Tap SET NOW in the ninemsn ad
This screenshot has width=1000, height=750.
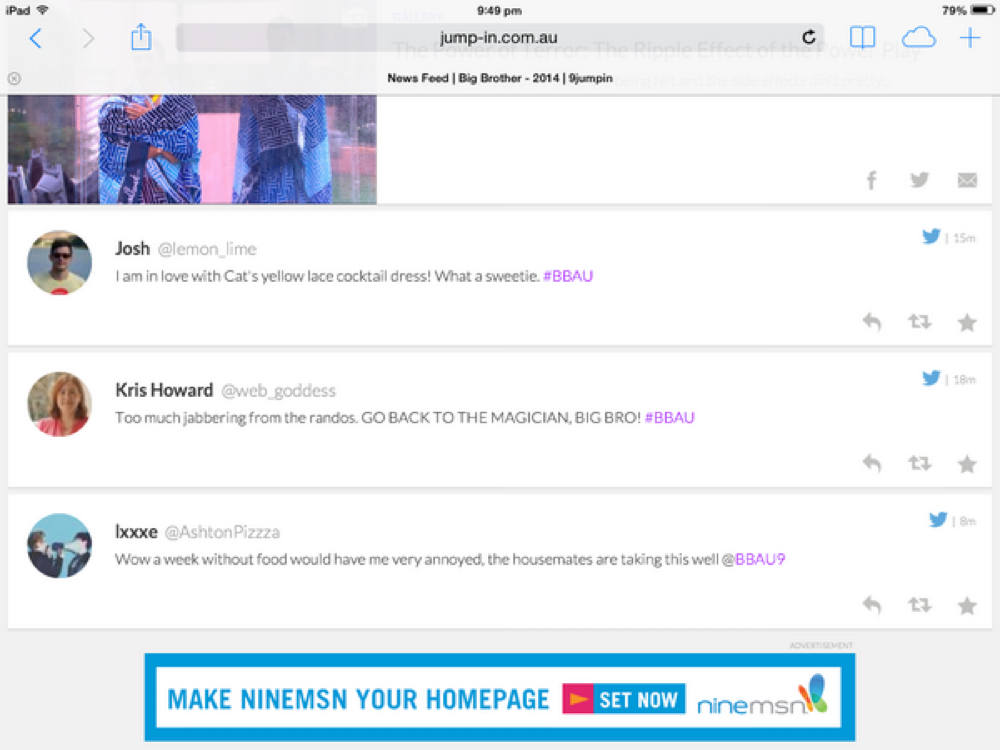click(x=624, y=699)
